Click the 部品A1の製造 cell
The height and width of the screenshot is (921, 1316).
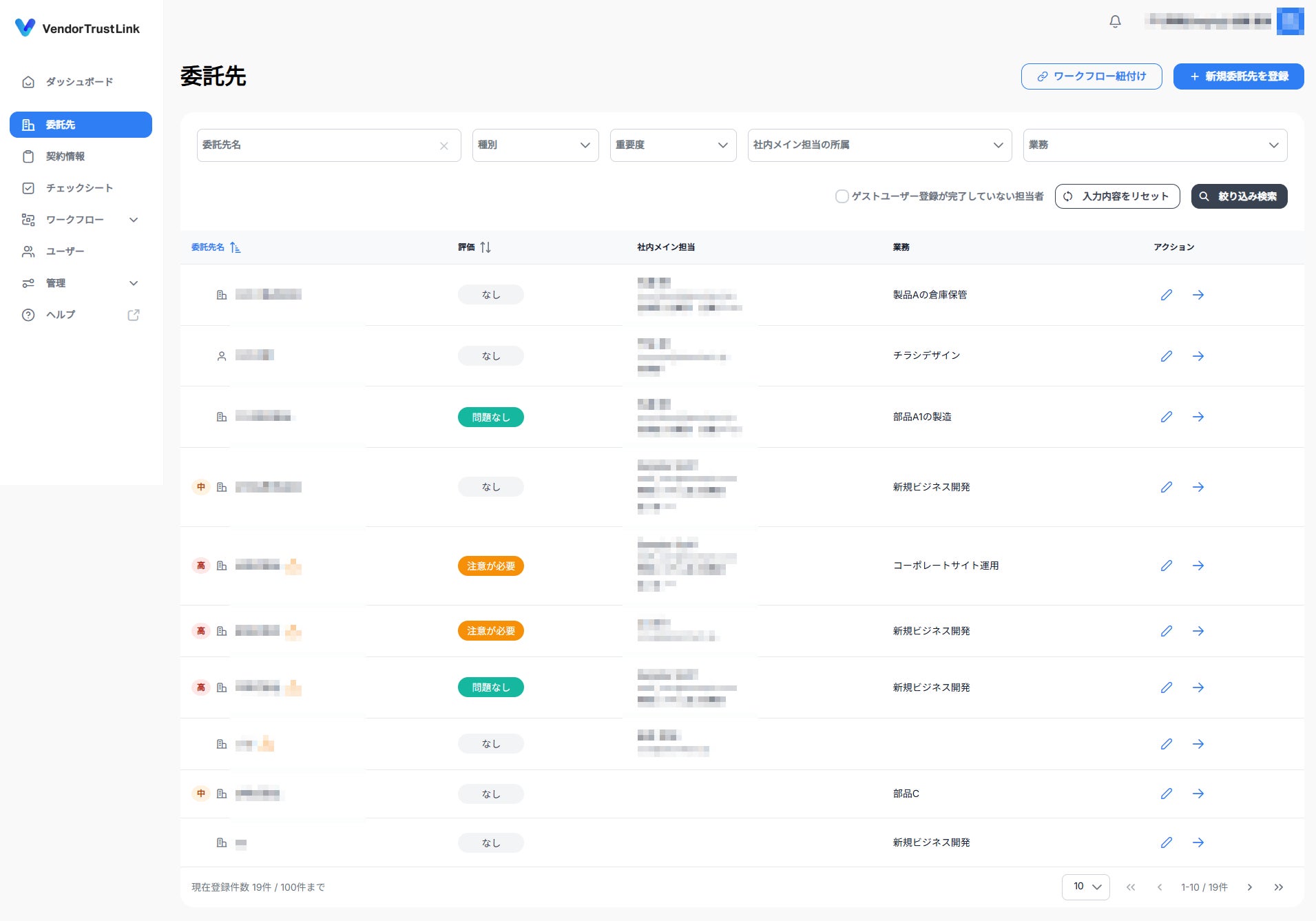pyautogui.click(x=922, y=417)
